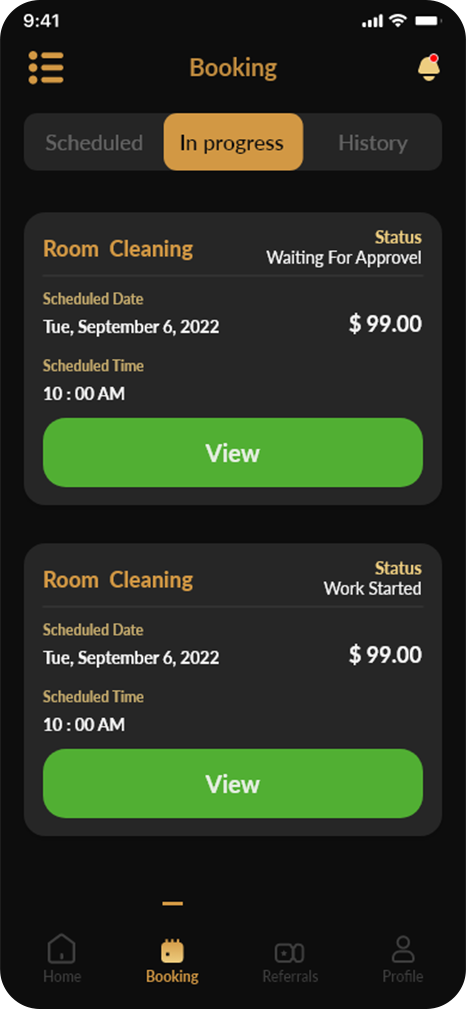
Task: Switch to the Scheduled tab
Action: click(94, 142)
